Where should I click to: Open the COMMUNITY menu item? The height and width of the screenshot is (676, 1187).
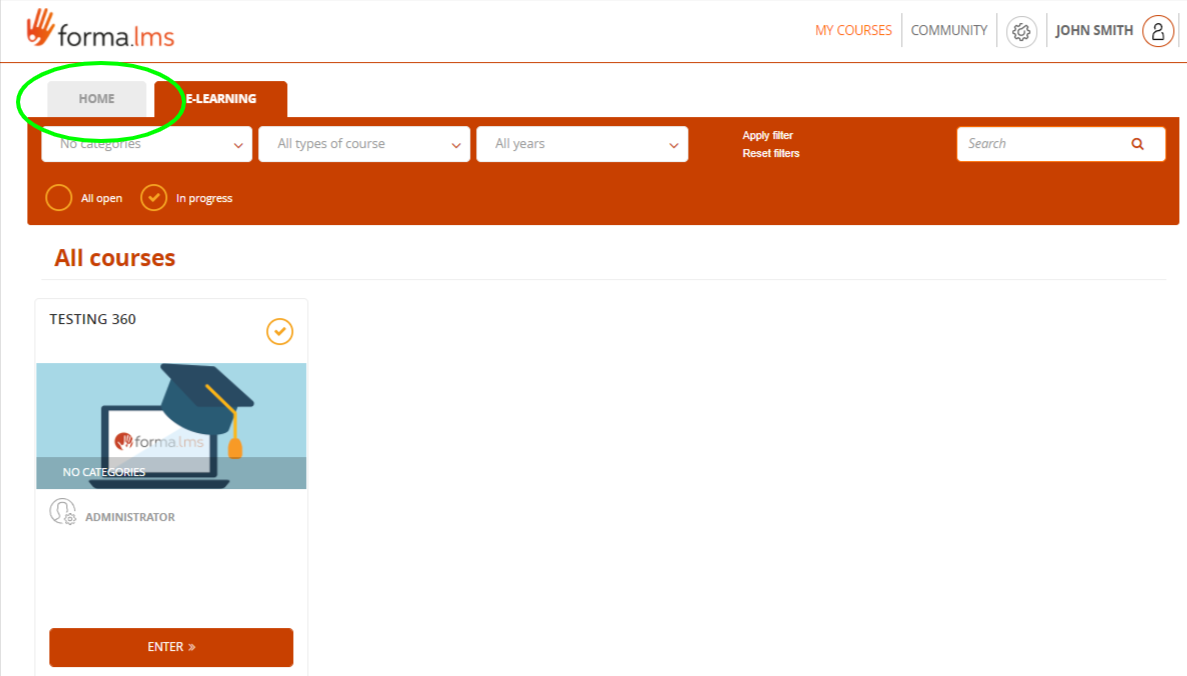coord(948,30)
